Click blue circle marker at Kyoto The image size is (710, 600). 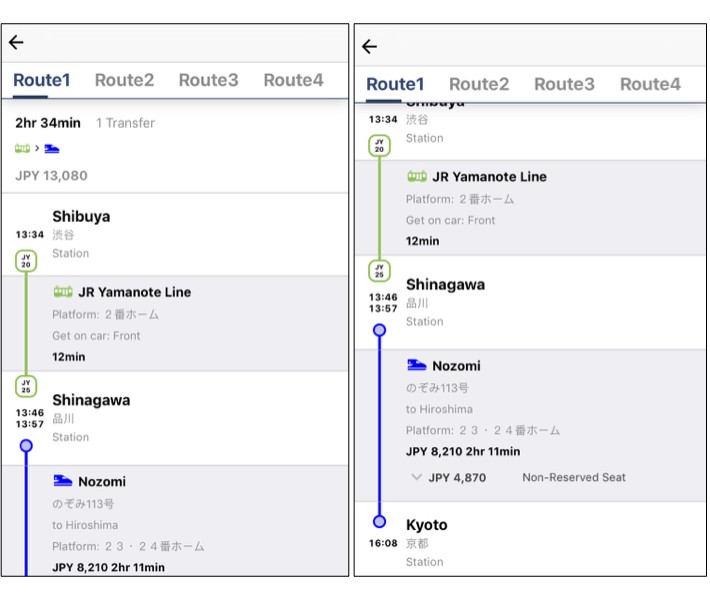(379, 522)
